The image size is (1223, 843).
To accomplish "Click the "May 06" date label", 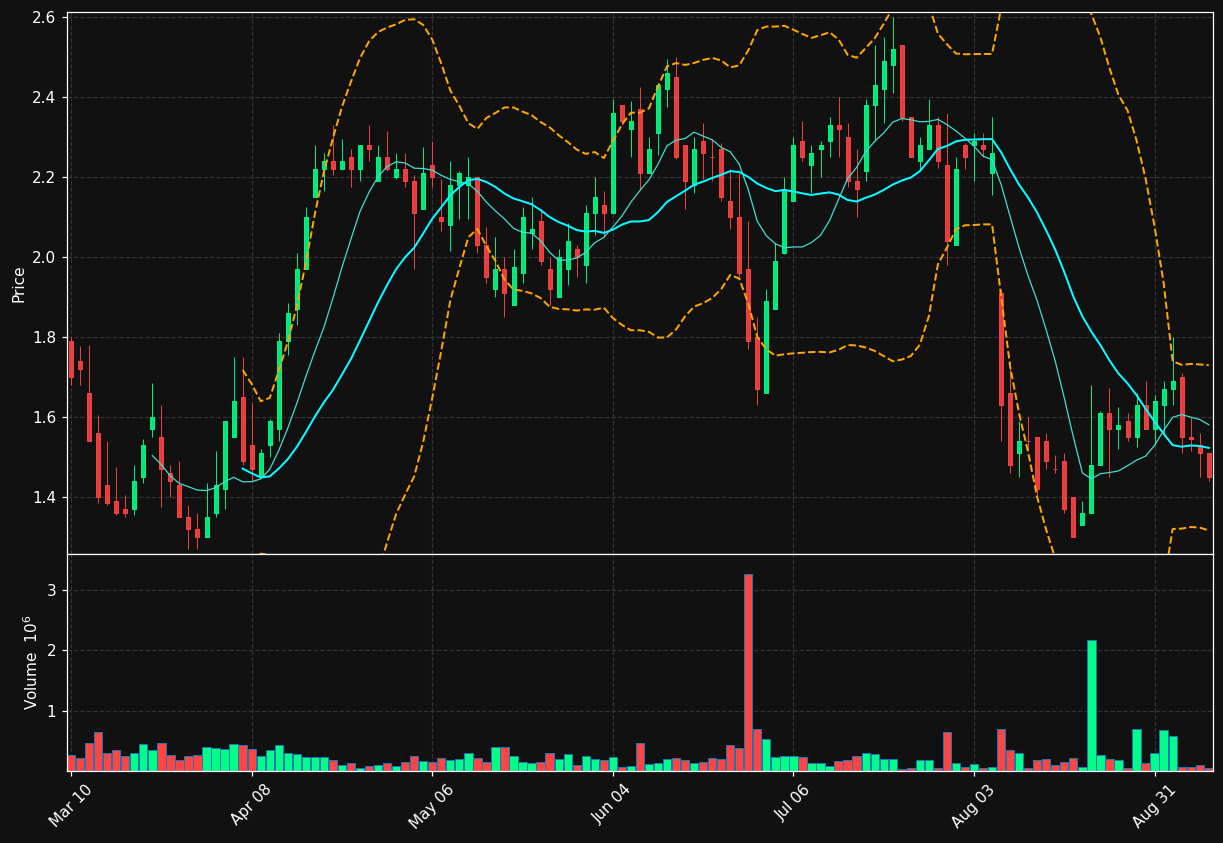I will 431,805.
